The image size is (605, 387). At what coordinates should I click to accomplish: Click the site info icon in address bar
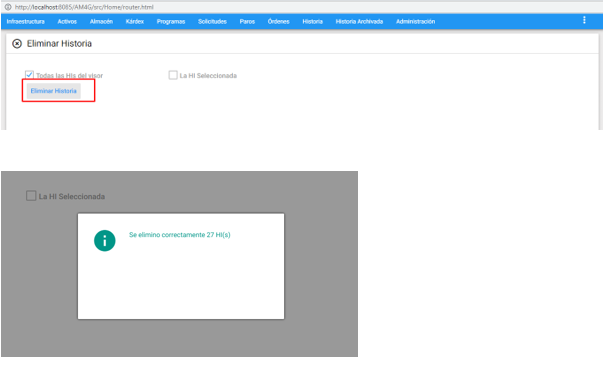pyautogui.click(x=8, y=7)
